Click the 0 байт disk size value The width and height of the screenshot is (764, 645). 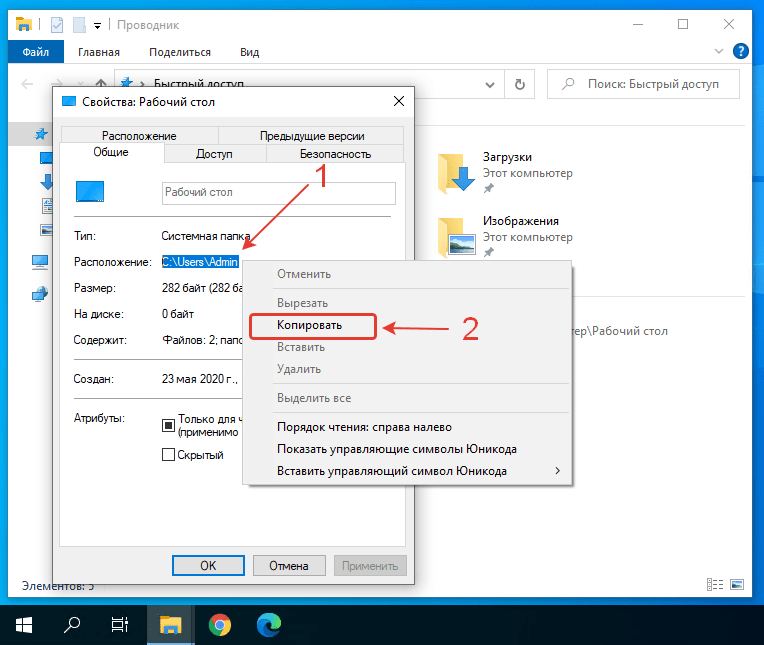[178, 314]
